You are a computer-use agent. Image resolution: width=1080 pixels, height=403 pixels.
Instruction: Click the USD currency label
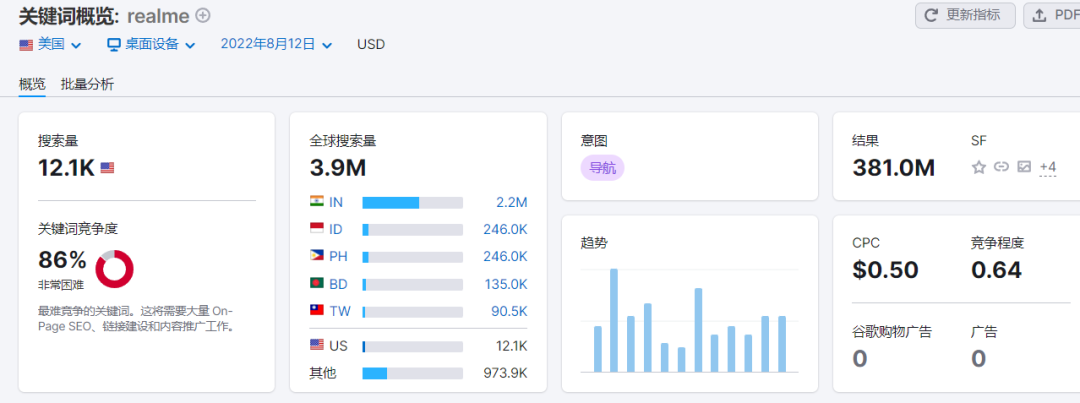[x=371, y=45]
